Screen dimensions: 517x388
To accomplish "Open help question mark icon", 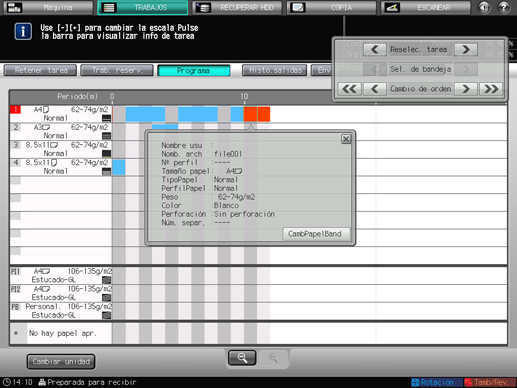I will tap(504, 7).
